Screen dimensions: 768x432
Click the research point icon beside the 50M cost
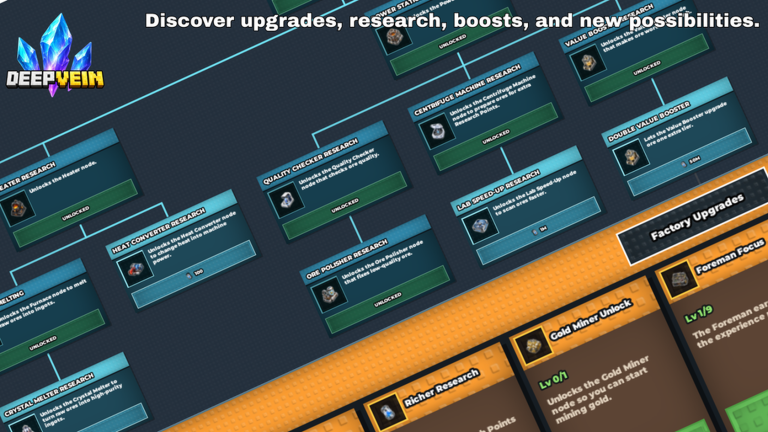[685, 164]
